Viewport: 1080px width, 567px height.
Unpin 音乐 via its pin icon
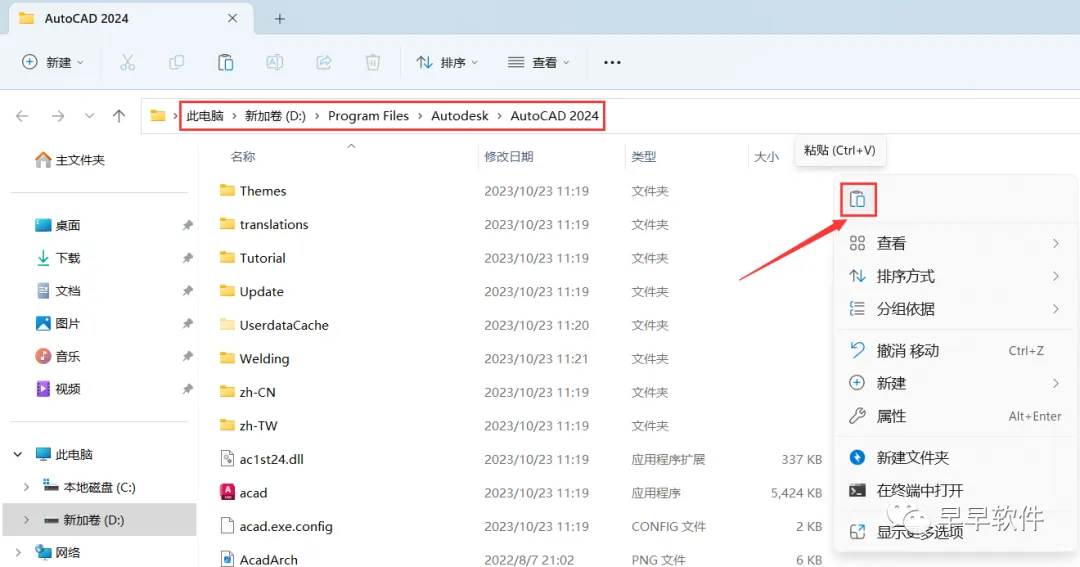click(187, 356)
